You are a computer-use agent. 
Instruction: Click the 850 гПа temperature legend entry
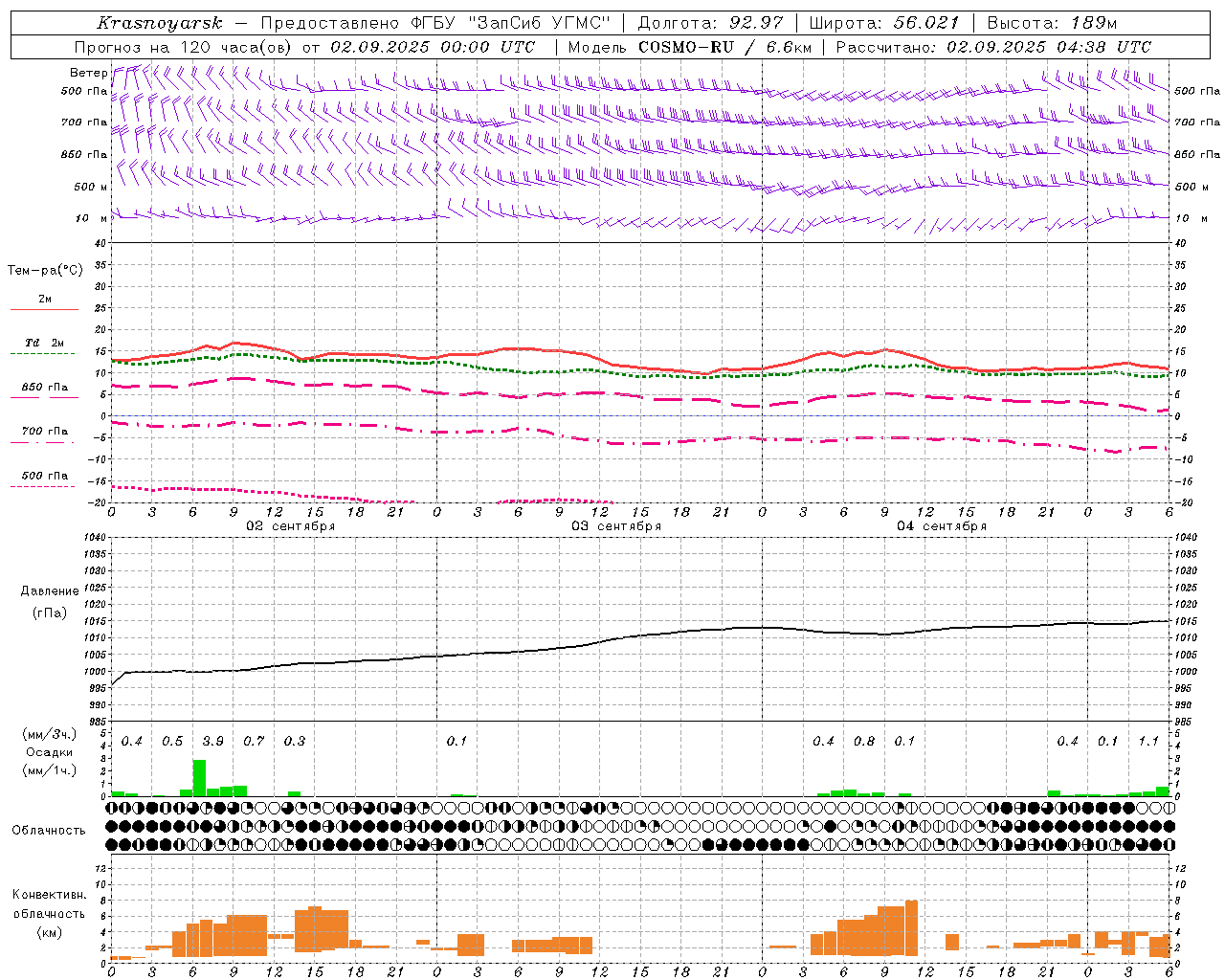[44, 388]
